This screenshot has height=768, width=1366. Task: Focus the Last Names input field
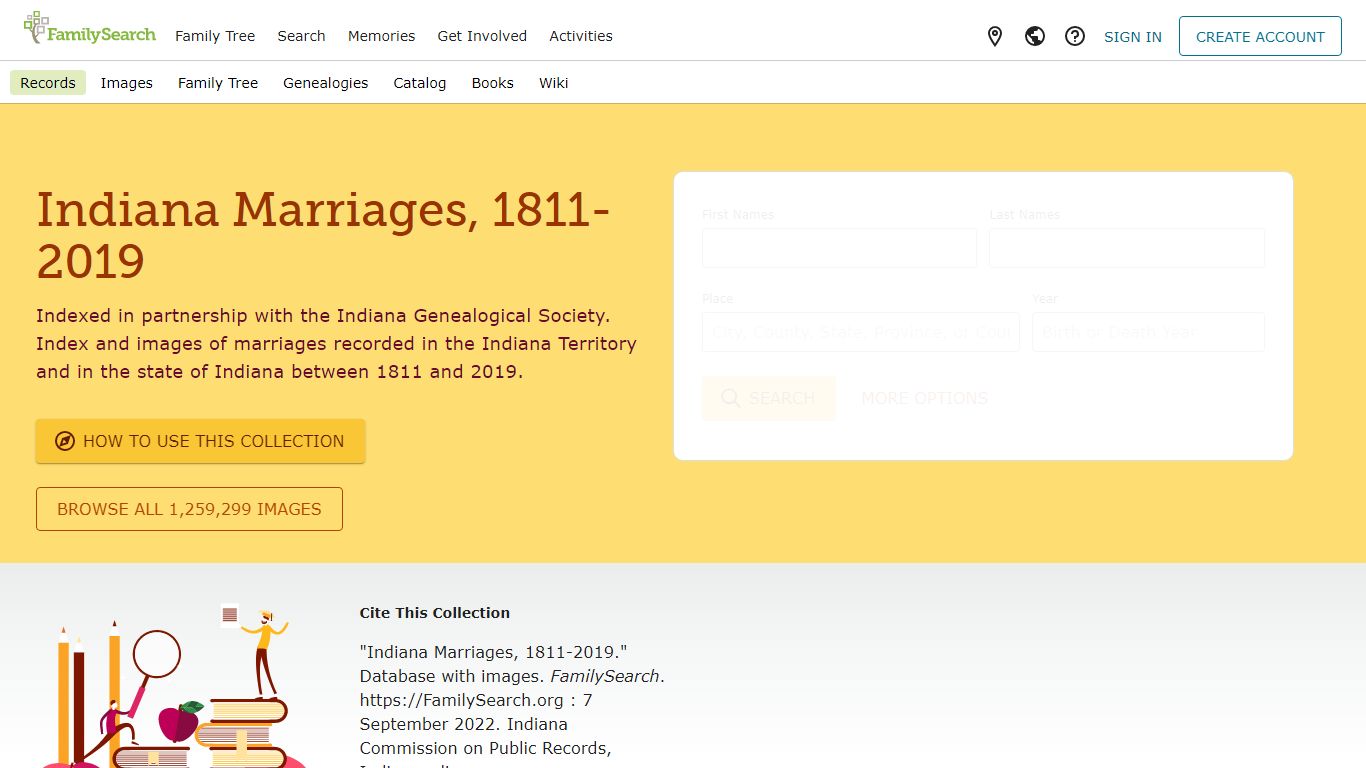1127,248
